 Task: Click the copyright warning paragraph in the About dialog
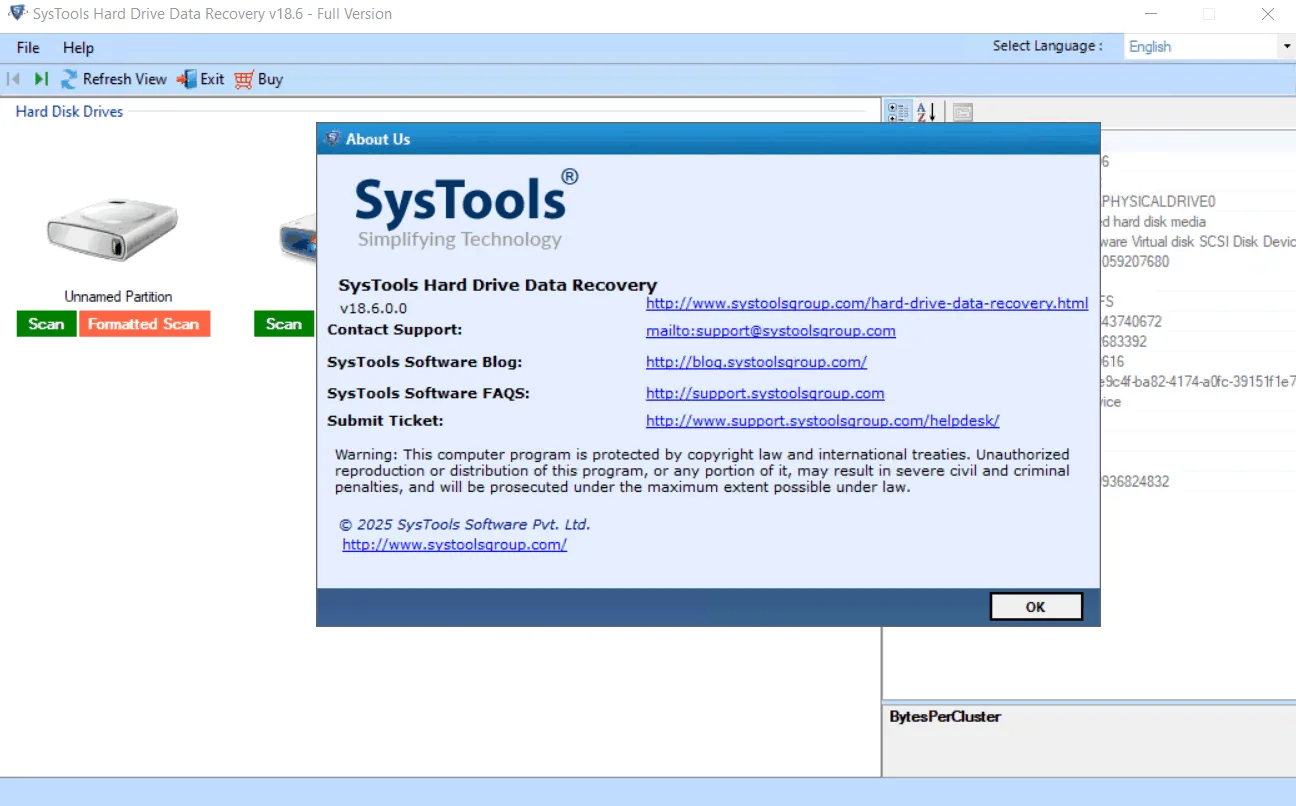coord(702,471)
